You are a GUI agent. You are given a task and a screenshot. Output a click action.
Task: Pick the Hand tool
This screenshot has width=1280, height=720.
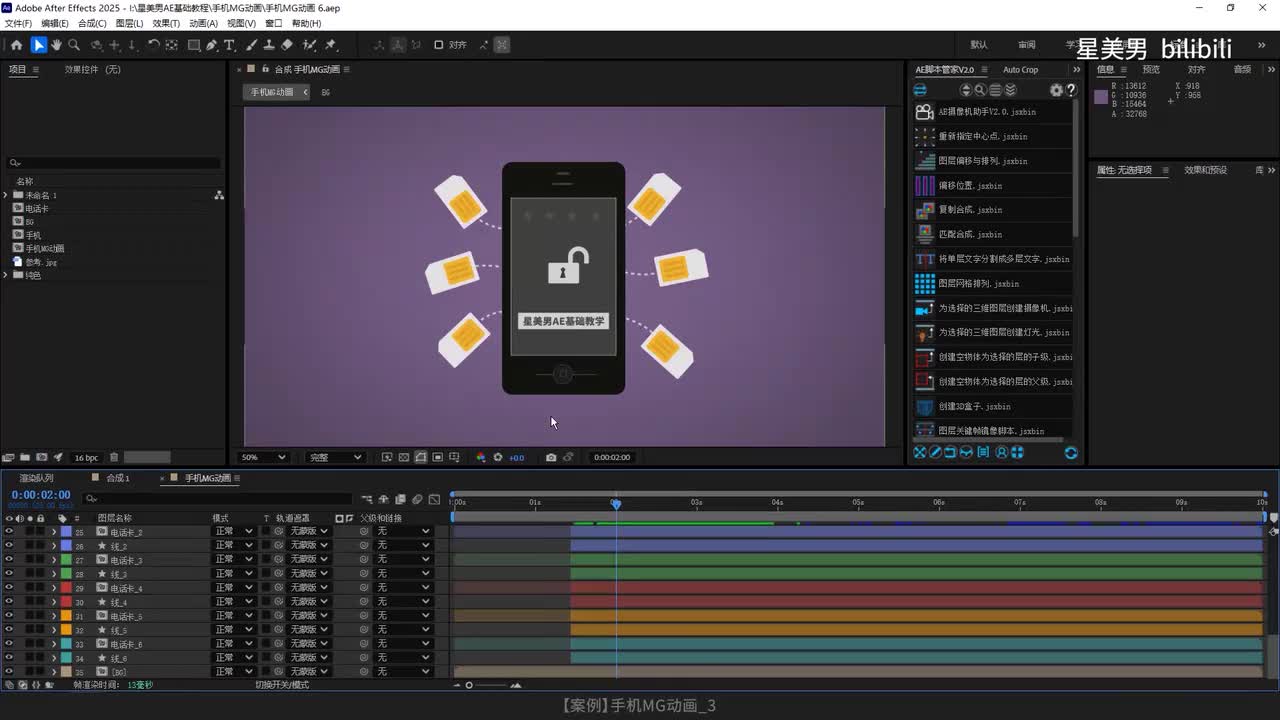[56, 45]
